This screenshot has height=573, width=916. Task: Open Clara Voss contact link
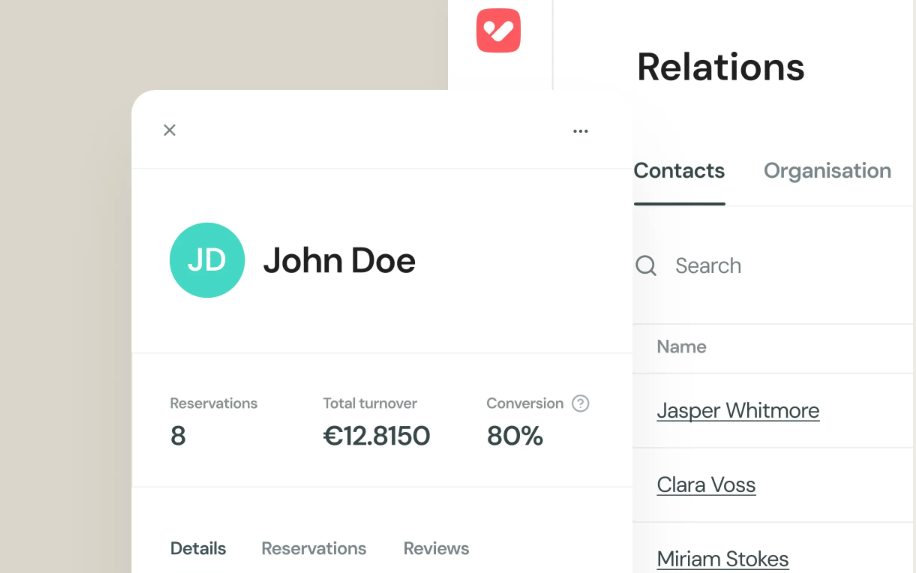click(706, 485)
